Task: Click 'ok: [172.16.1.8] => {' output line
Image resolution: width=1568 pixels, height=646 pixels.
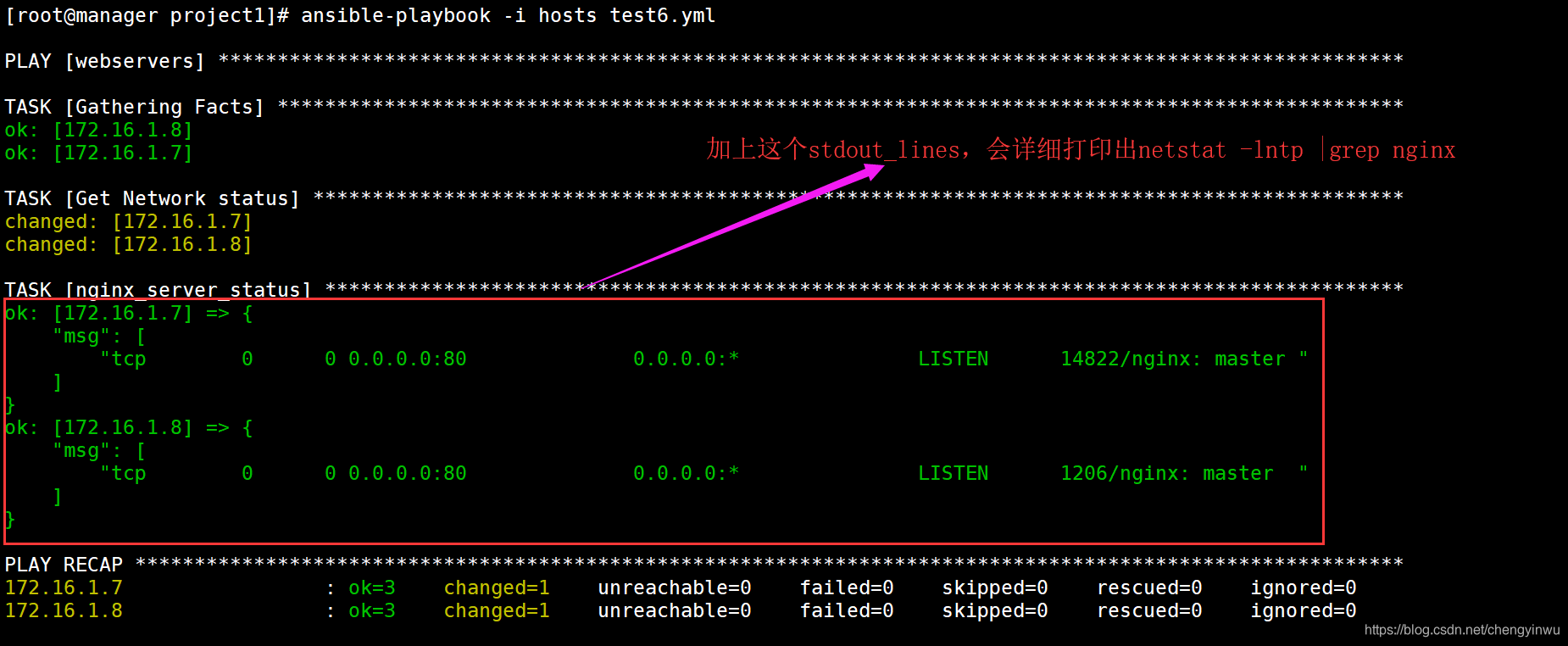Action: (128, 428)
